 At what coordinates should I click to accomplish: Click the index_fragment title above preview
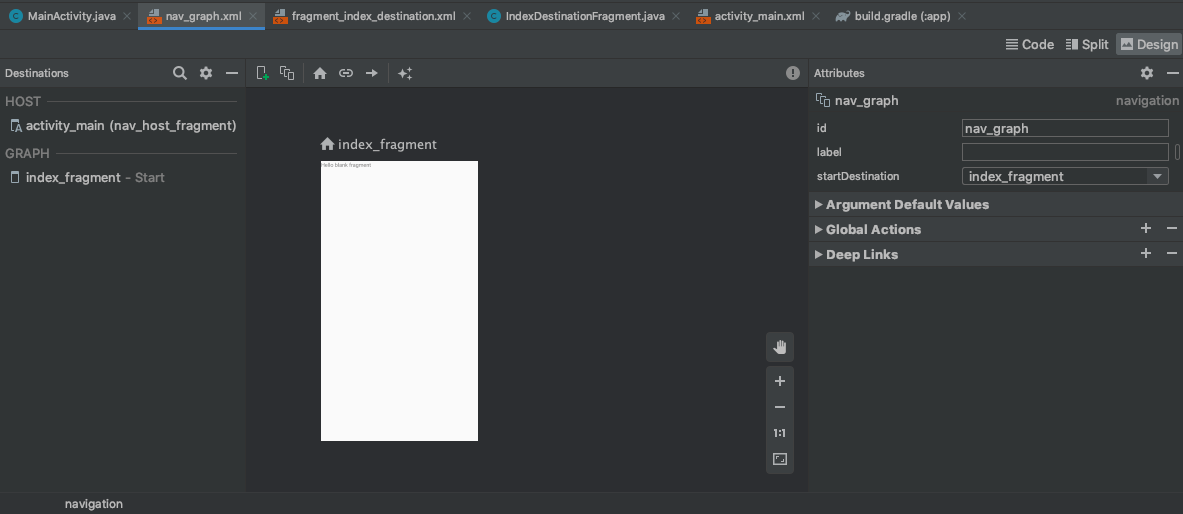click(x=387, y=145)
